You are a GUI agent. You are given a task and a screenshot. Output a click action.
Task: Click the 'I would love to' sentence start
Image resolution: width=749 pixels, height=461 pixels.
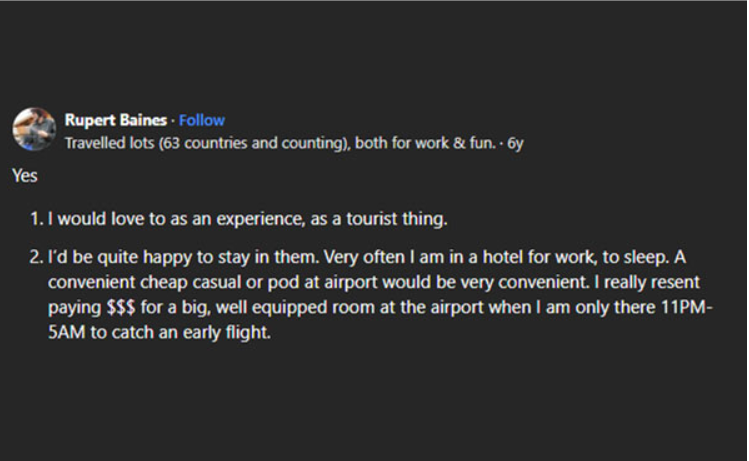point(106,219)
